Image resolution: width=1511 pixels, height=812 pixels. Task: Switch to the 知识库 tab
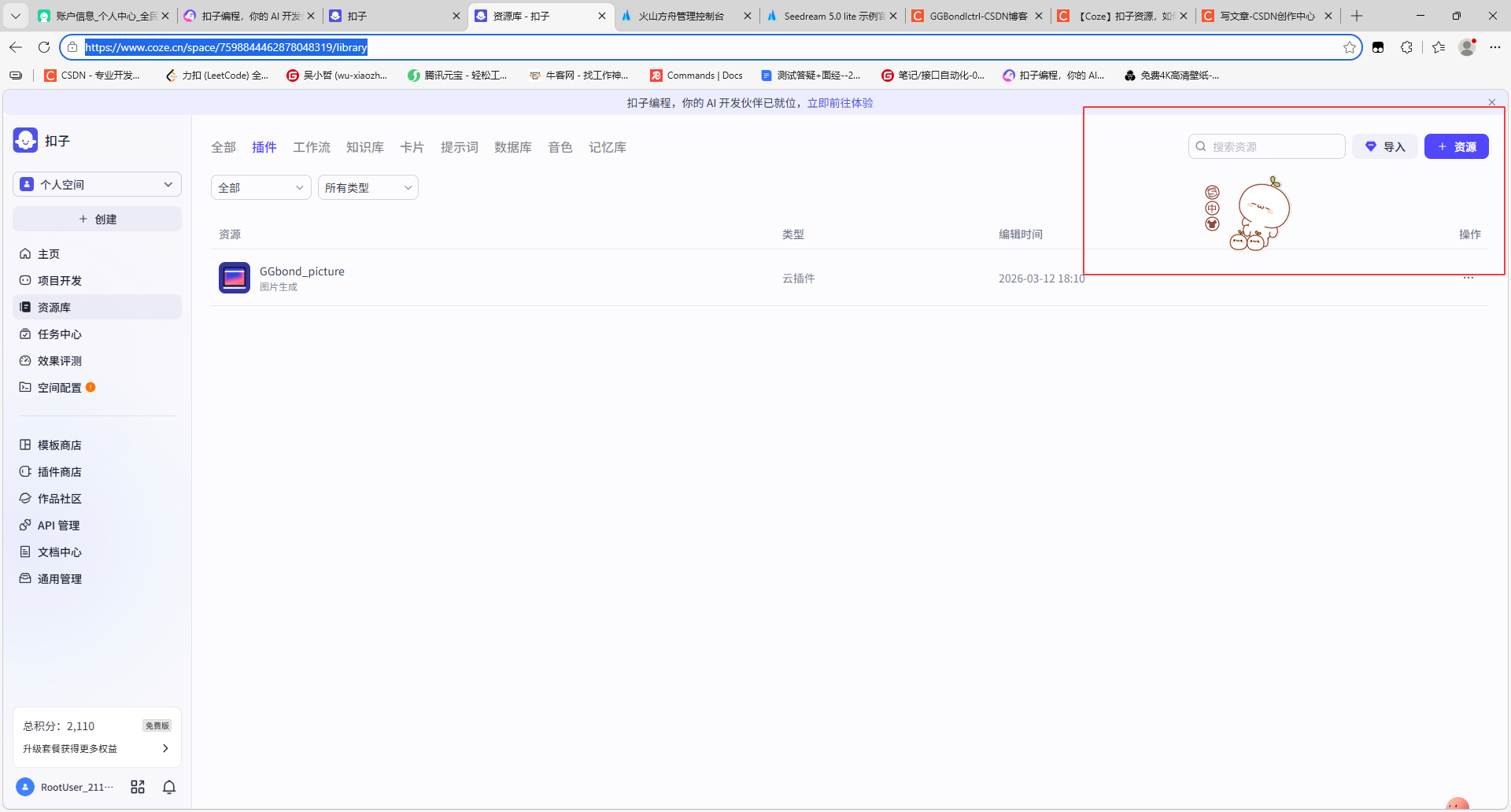coord(365,147)
